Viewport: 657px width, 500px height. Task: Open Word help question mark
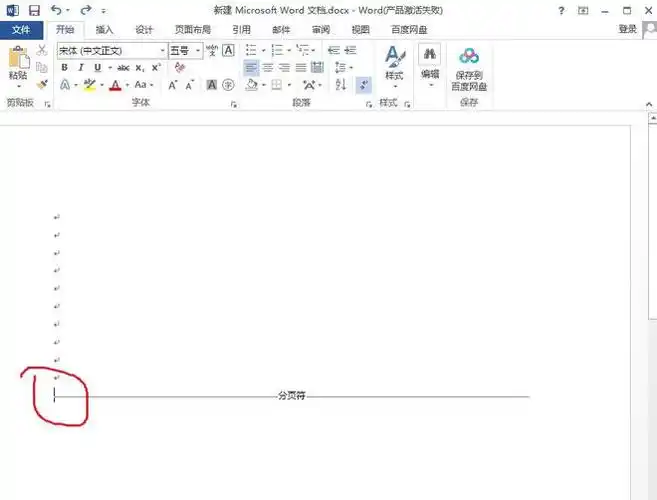[x=561, y=11]
